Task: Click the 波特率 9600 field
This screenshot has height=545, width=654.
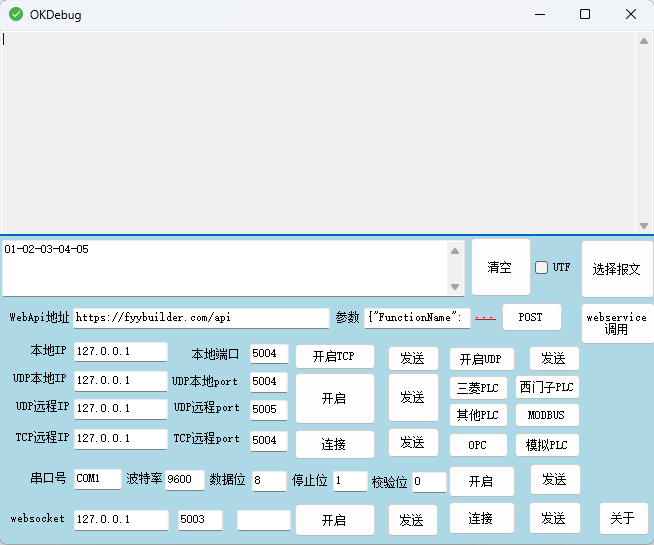Action: pos(185,480)
